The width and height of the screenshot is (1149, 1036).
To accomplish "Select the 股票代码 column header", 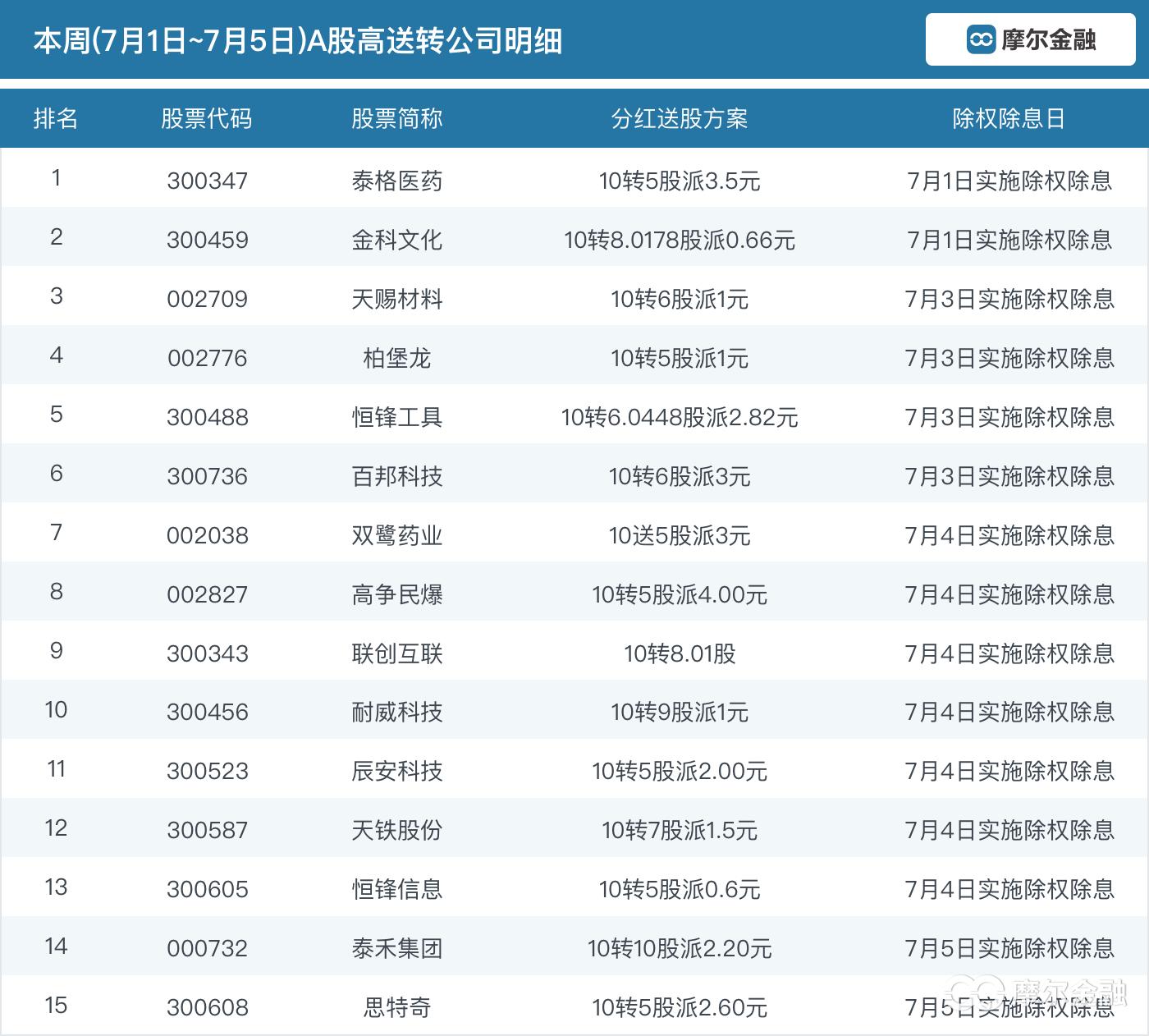I will 207,119.
